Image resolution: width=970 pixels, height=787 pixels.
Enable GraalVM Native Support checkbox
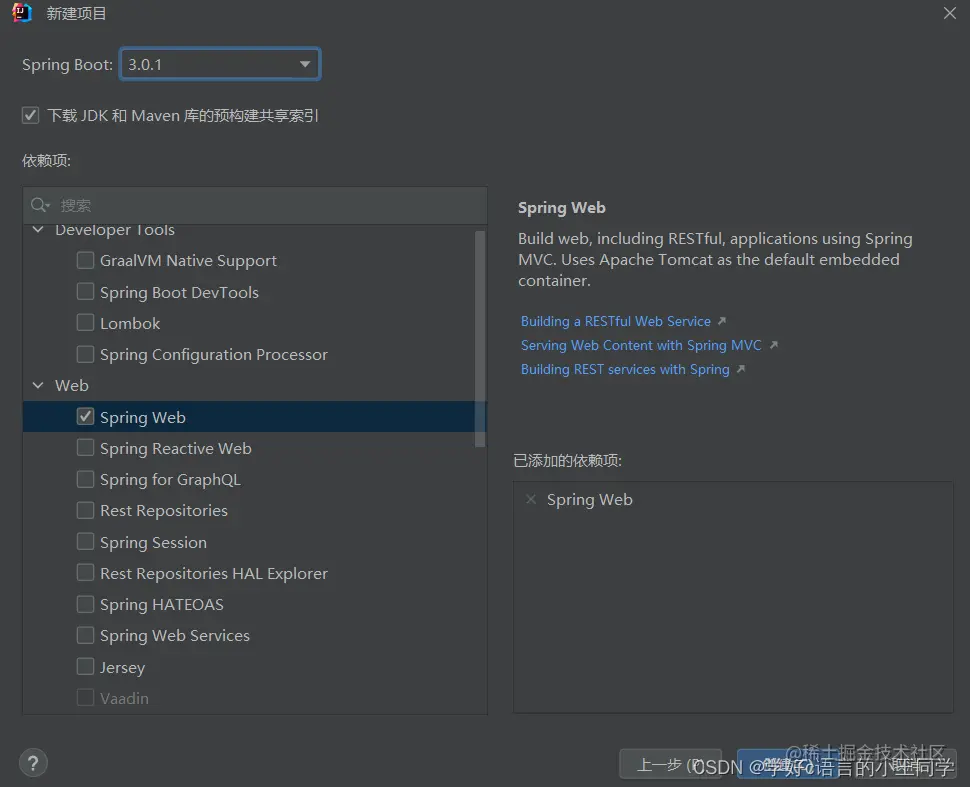(85, 260)
